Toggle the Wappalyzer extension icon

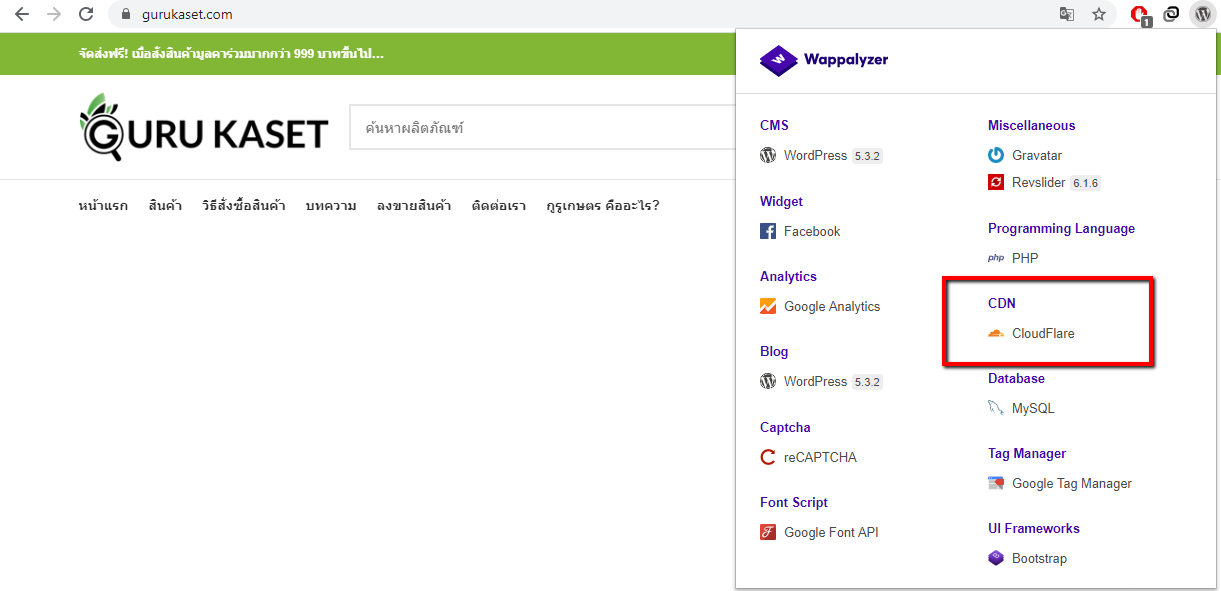1202,15
